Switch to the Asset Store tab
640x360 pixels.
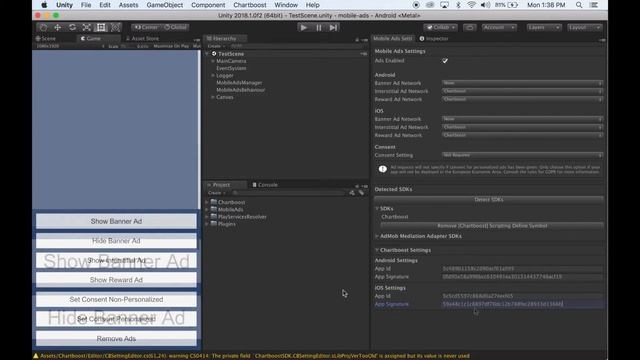pyautogui.click(x=142, y=38)
